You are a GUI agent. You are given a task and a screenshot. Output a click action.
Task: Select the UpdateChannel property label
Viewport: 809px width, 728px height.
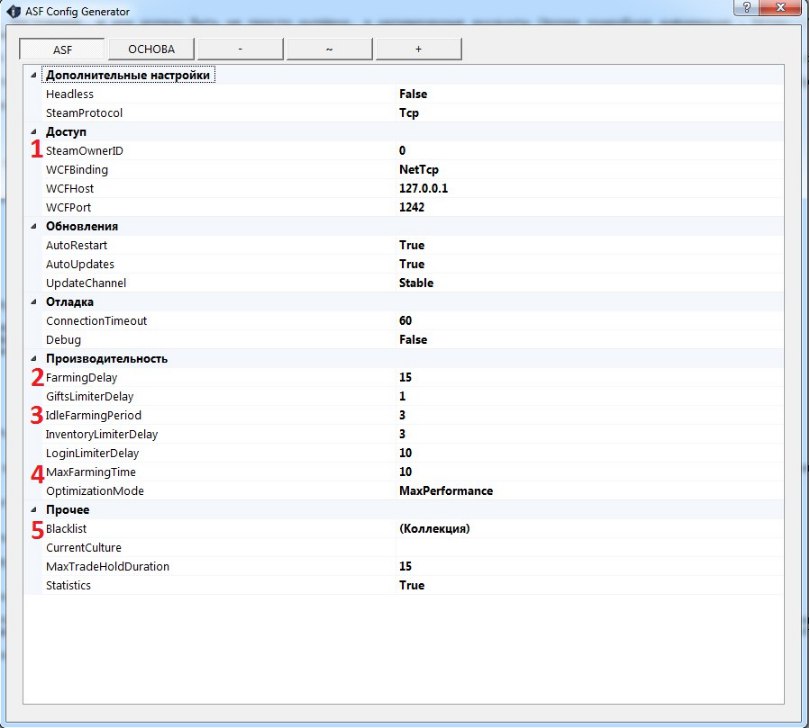pos(86,283)
